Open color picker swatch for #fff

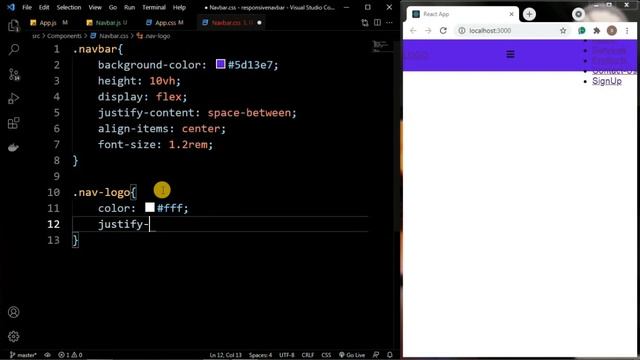pyautogui.click(x=150, y=207)
